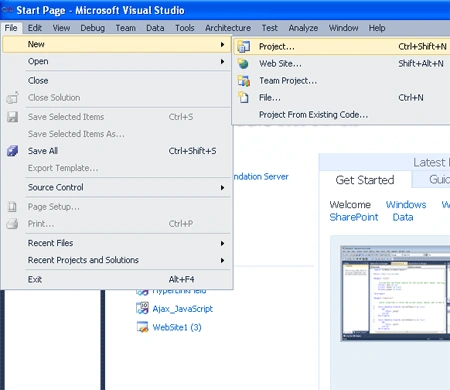The image size is (450, 390).
Task: Open the Debug menu
Action: (93, 28)
